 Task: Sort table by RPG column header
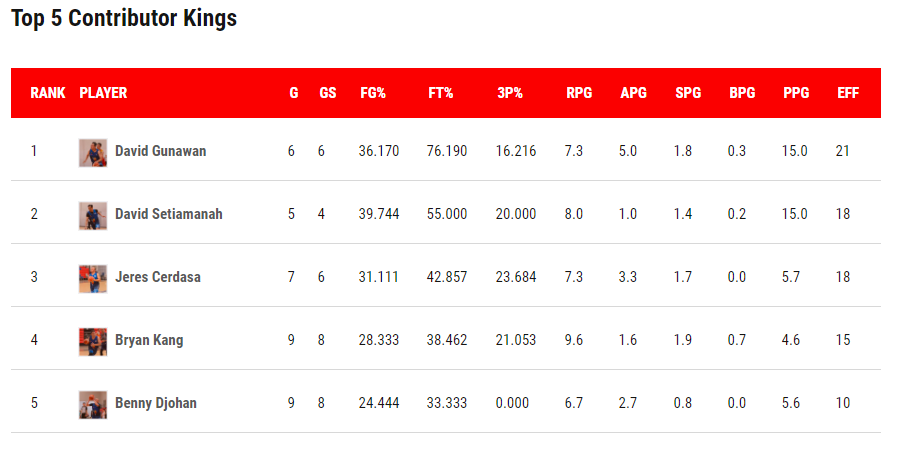coord(579,93)
